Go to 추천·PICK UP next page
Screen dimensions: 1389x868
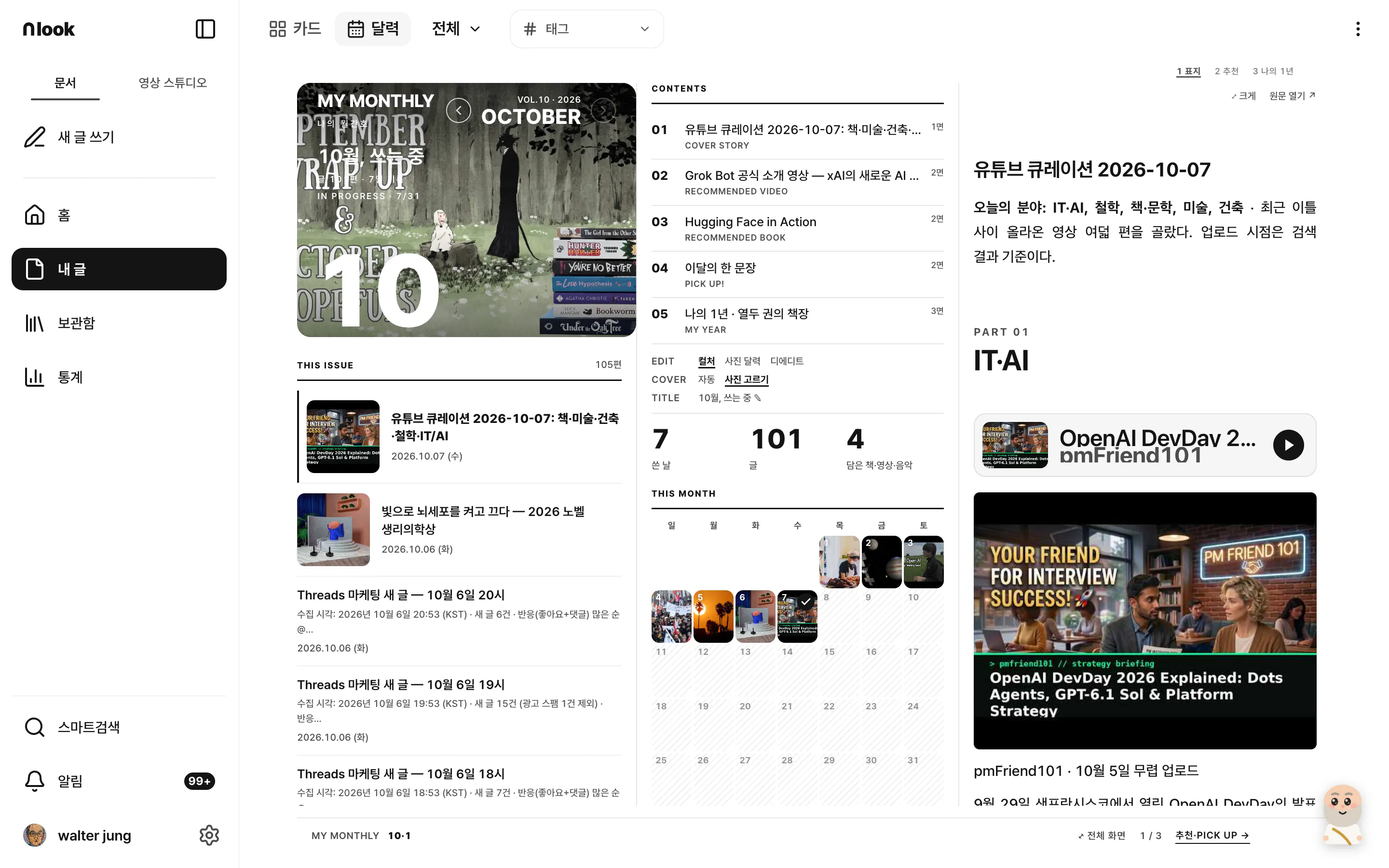click(x=1212, y=835)
